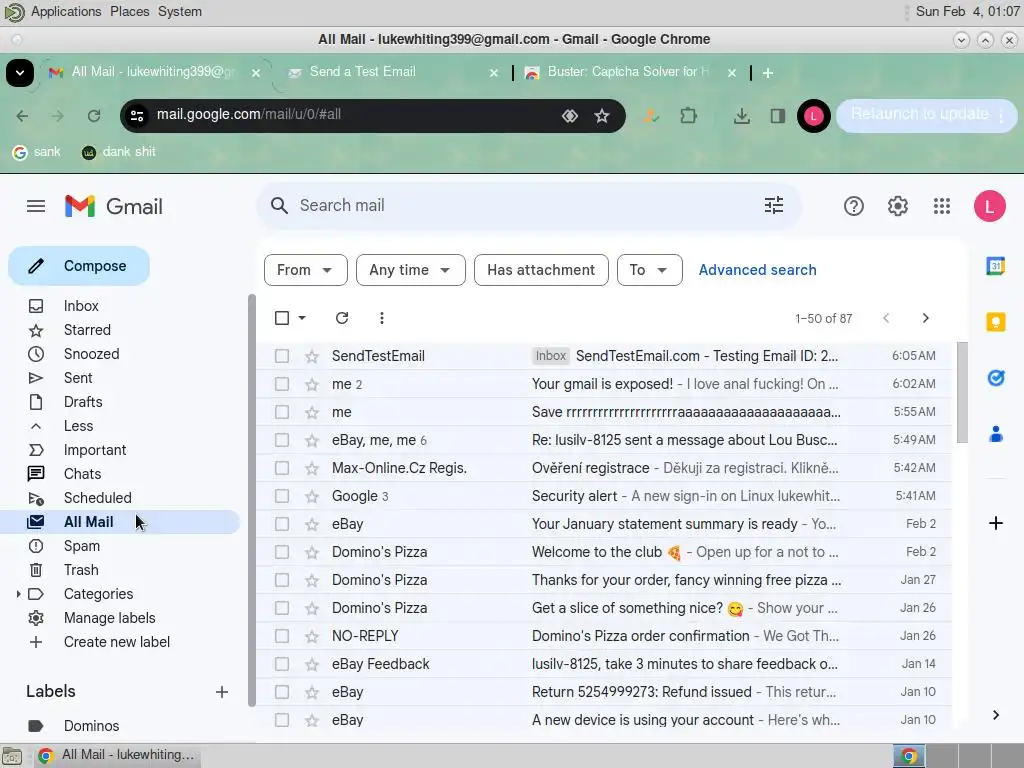The image size is (1024, 768).
Task: Bookmark this page with the star icon
Action: (601, 116)
